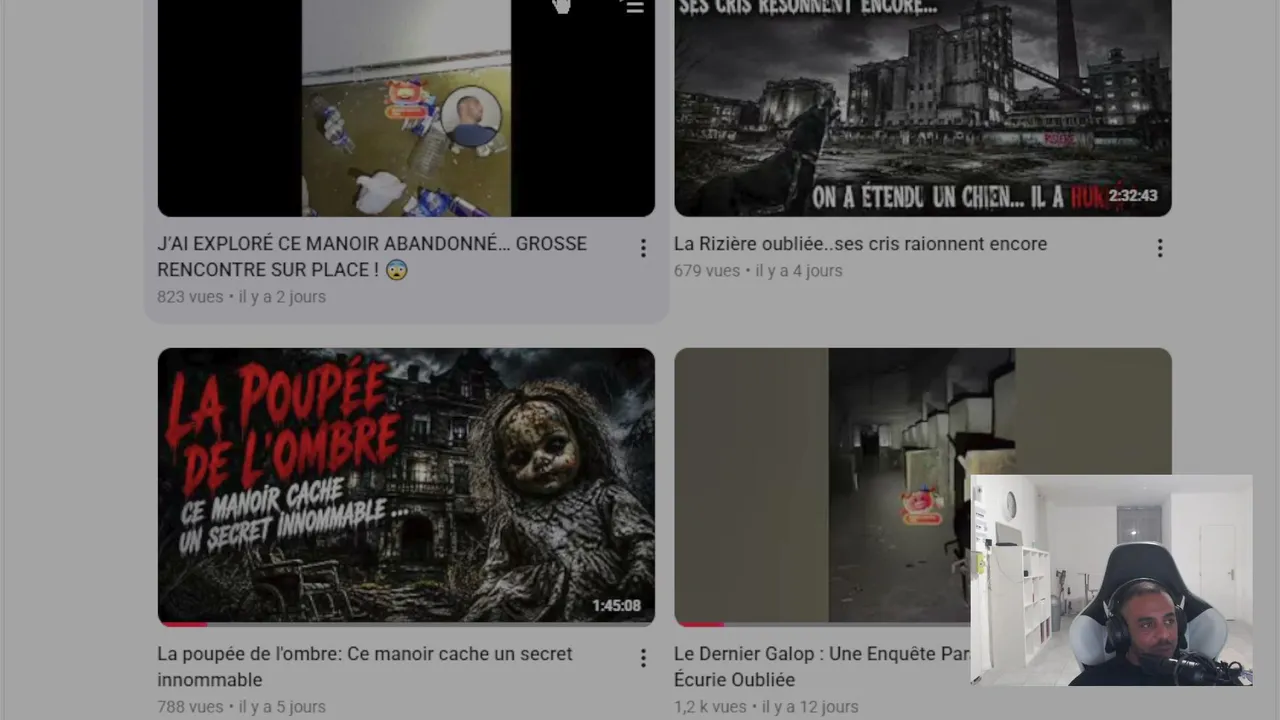1280x720 pixels.
Task: Open title "Le Dernier Galop : Une Enquête"
Action: [822, 666]
